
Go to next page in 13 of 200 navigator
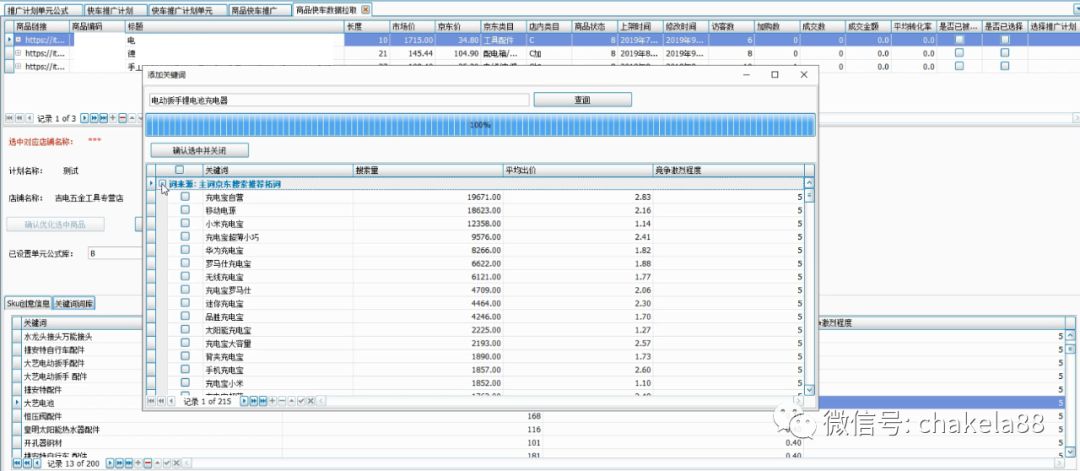(x=119, y=463)
